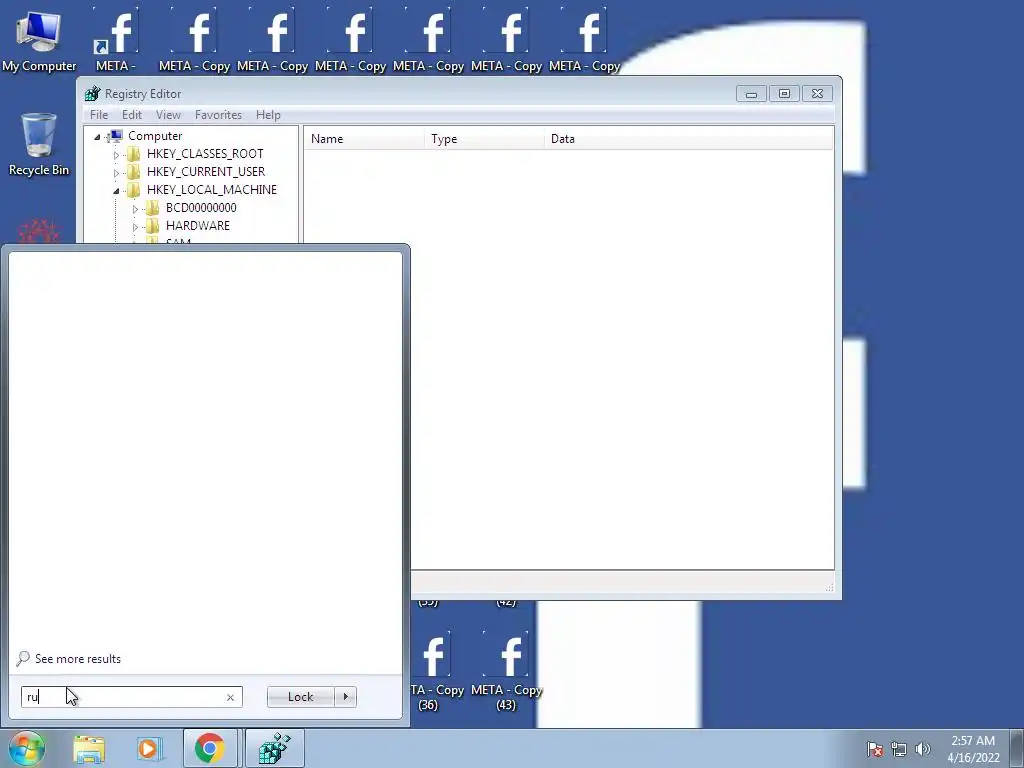Expand the BCD00000000 key
The width and height of the screenshot is (1024, 768).
point(135,209)
